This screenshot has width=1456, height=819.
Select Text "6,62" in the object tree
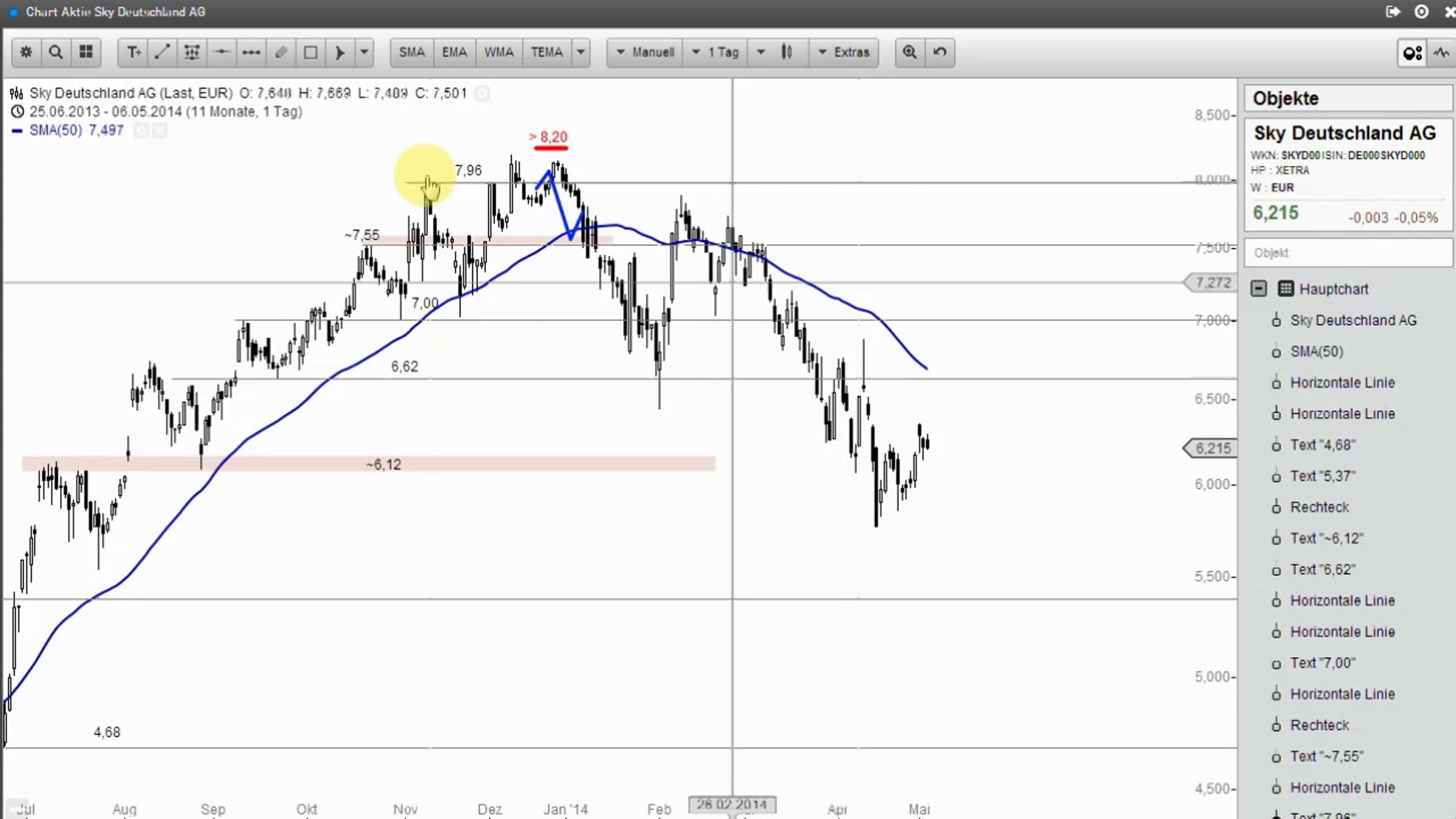(1323, 570)
